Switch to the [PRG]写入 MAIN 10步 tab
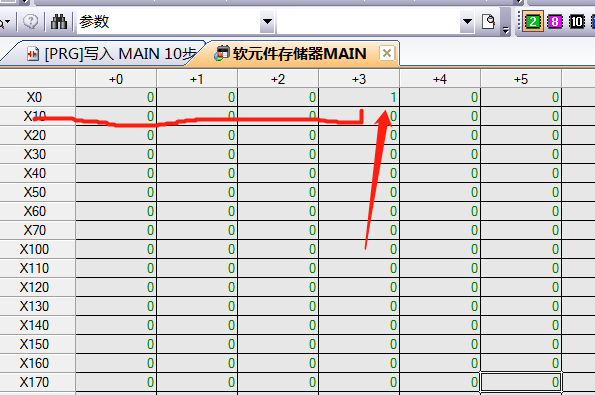This screenshot has width=595, height=395. tap(120, 54)
